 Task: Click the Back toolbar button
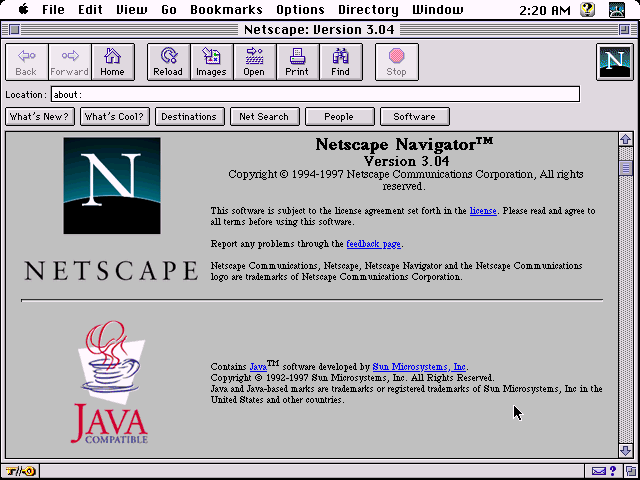click(x=27, y=62)
